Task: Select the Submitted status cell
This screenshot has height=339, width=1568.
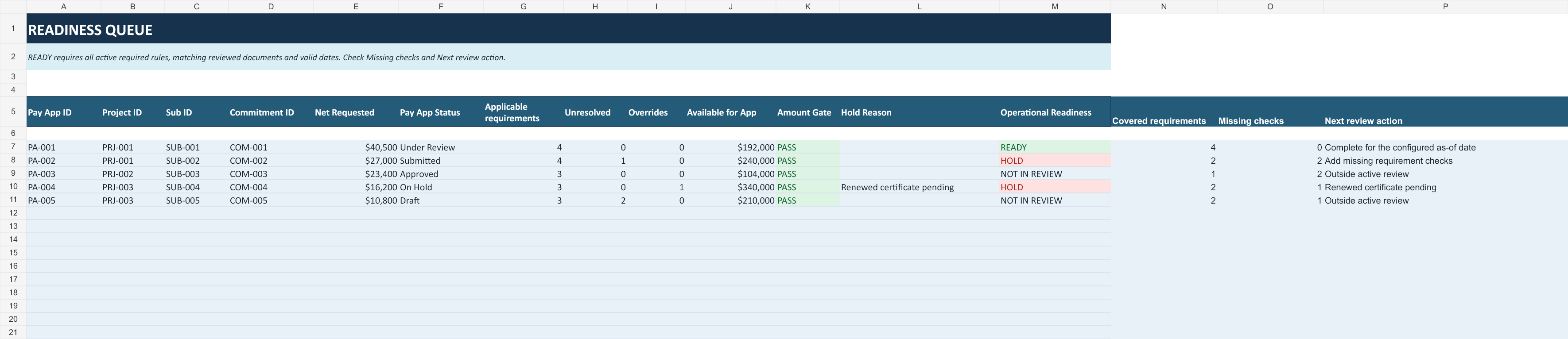Action: pyautogui.click(x=441, y=161)
